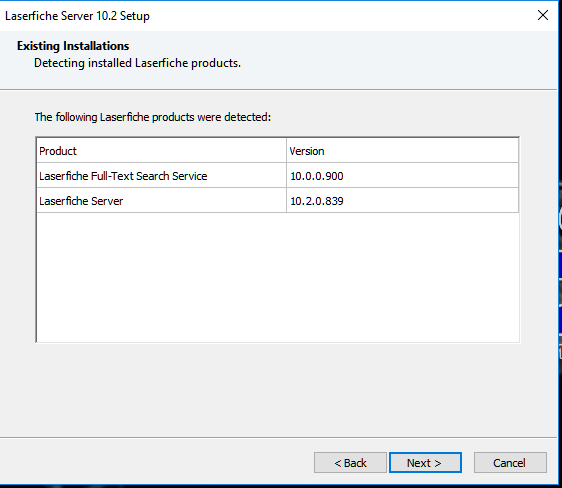Click the Detecting installed Laserfiche products subtitle
Screen dimensions: 562x488
137,63
